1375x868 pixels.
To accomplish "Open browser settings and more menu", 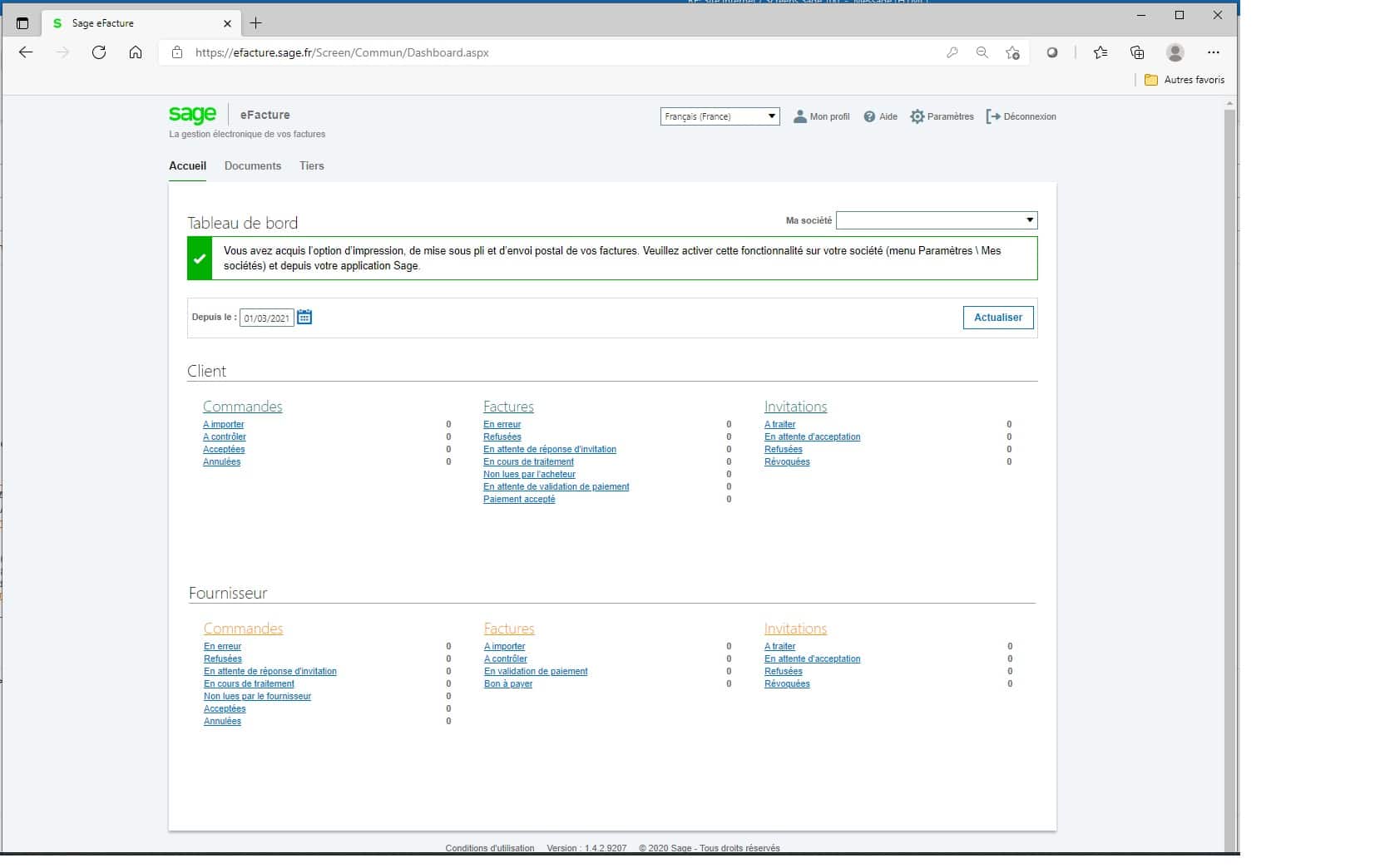I will pyautogui.click(x=1213, y=52).
